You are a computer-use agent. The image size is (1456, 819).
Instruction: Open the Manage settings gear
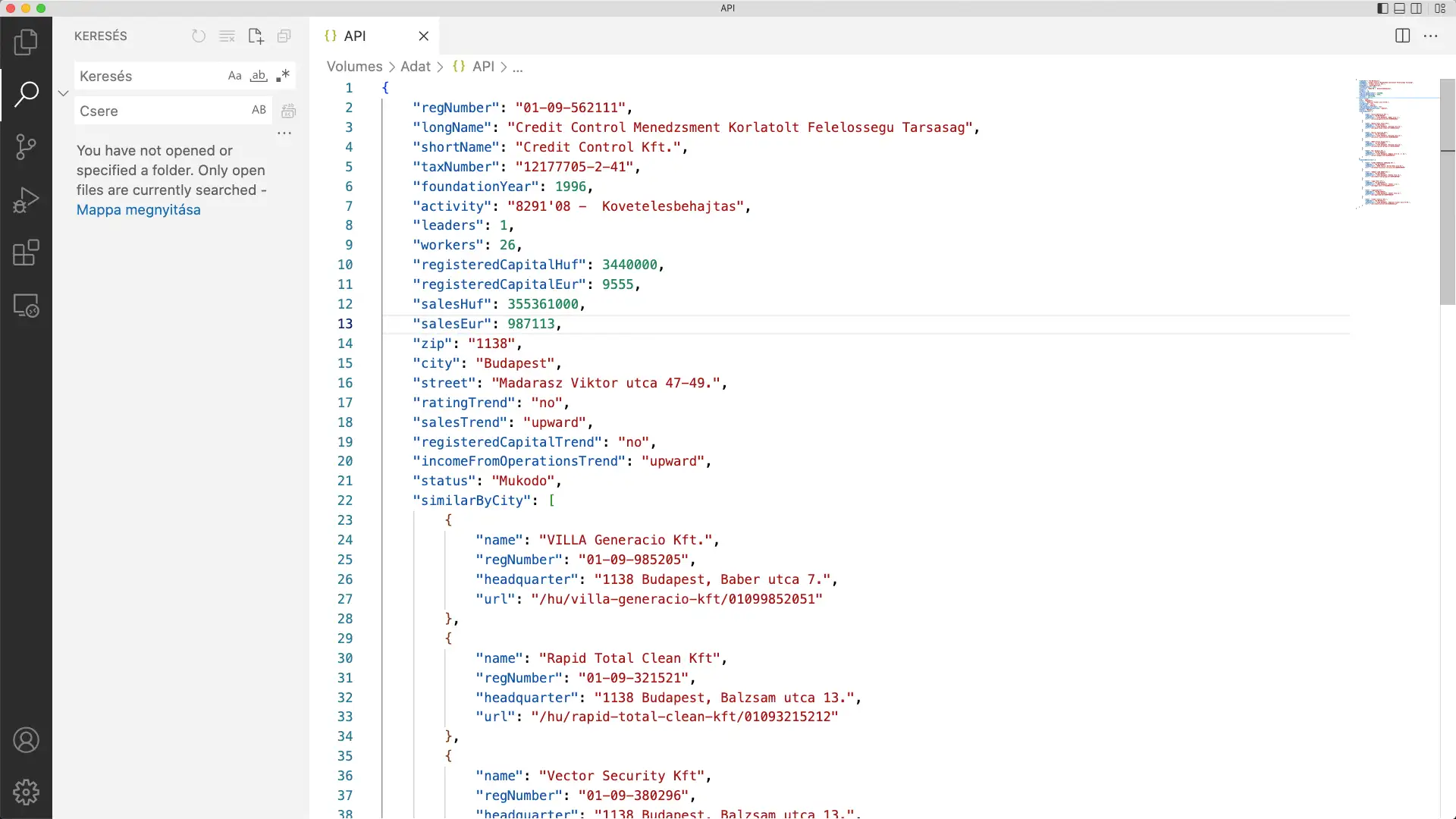(27, 792)
